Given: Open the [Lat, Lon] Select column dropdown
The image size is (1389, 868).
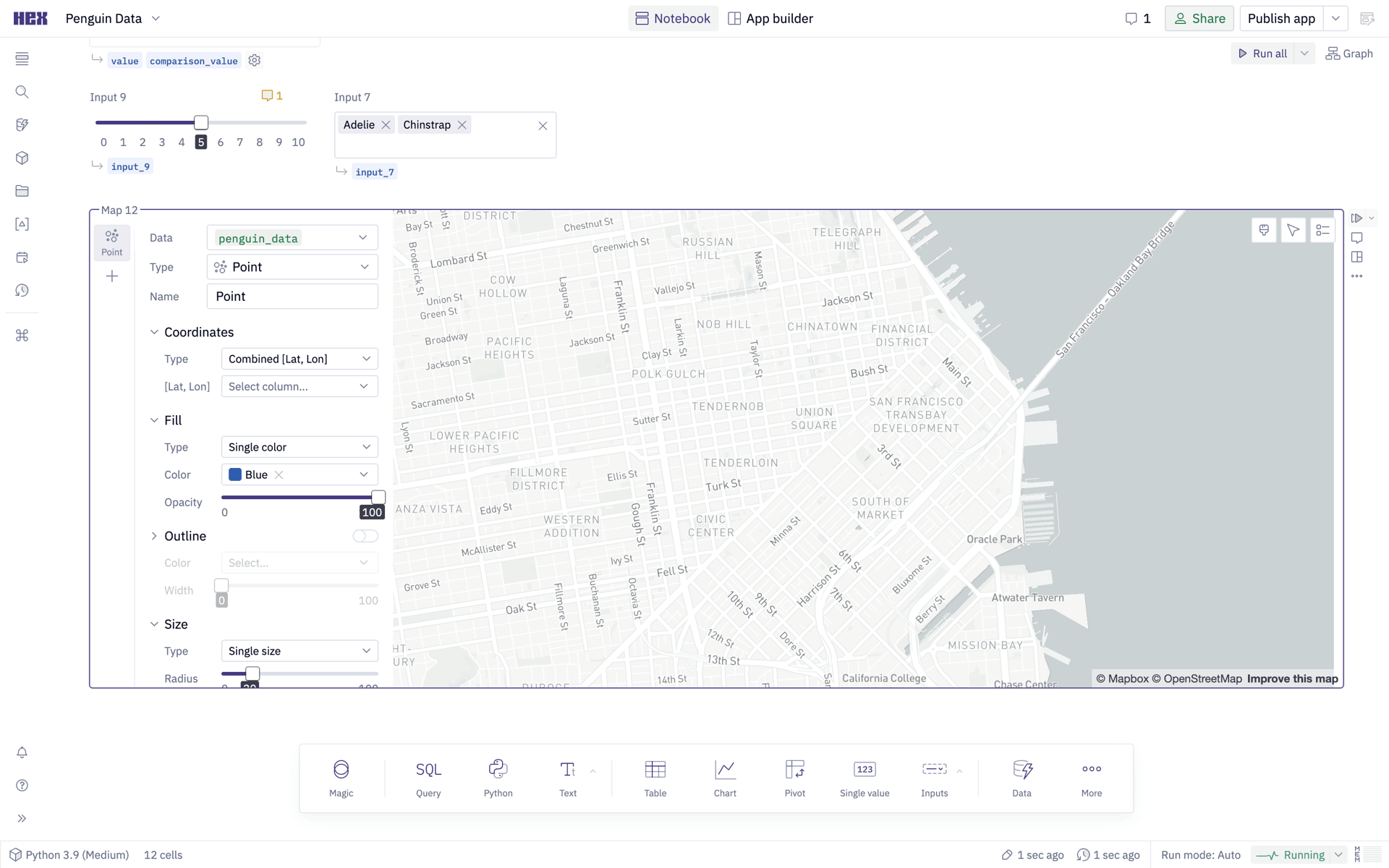Looking at the screenshot, I should [300, 386].
